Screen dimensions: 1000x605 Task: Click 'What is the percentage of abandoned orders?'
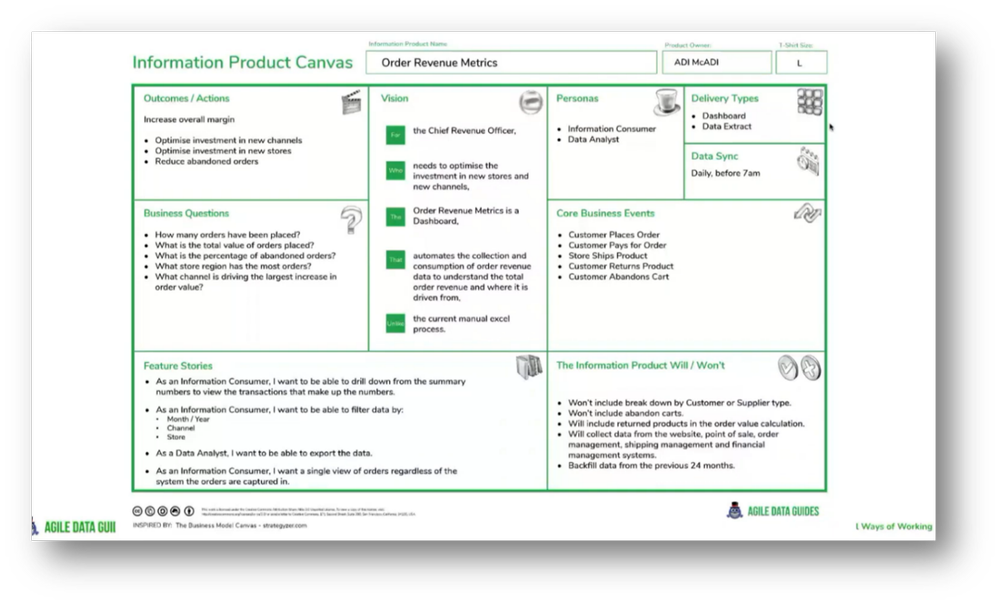tap(245, 256)
